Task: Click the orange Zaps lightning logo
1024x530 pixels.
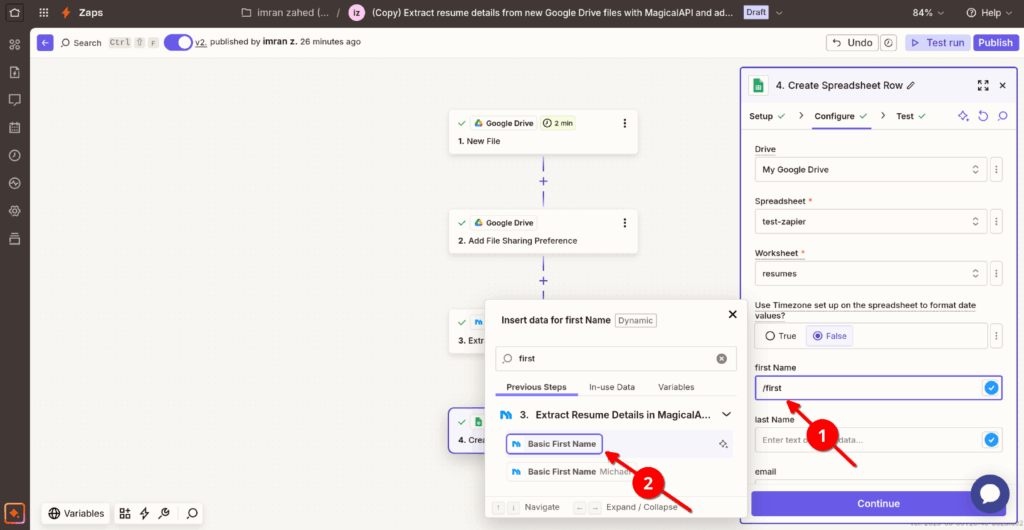Action: pos(65,12)
